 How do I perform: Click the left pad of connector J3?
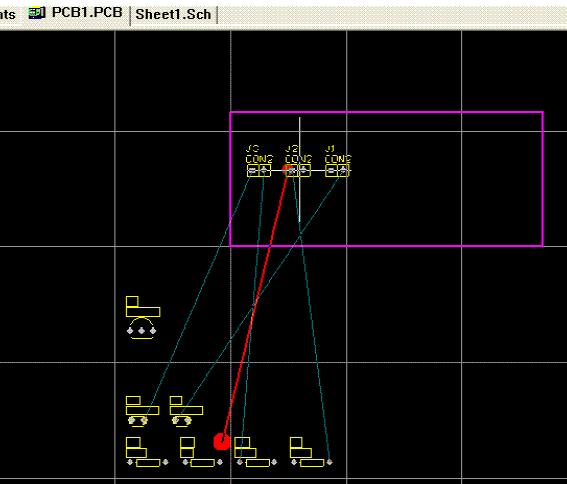coord(253,170)
